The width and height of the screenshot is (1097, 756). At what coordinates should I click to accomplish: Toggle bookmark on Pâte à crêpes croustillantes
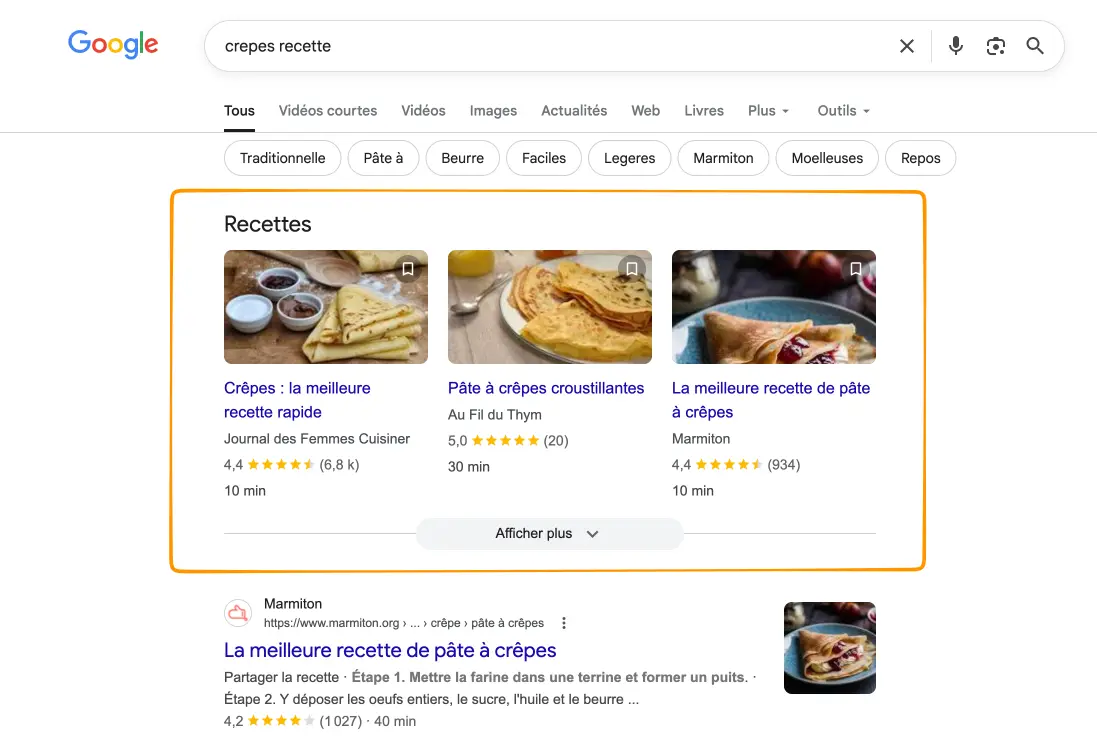[632, 269]
